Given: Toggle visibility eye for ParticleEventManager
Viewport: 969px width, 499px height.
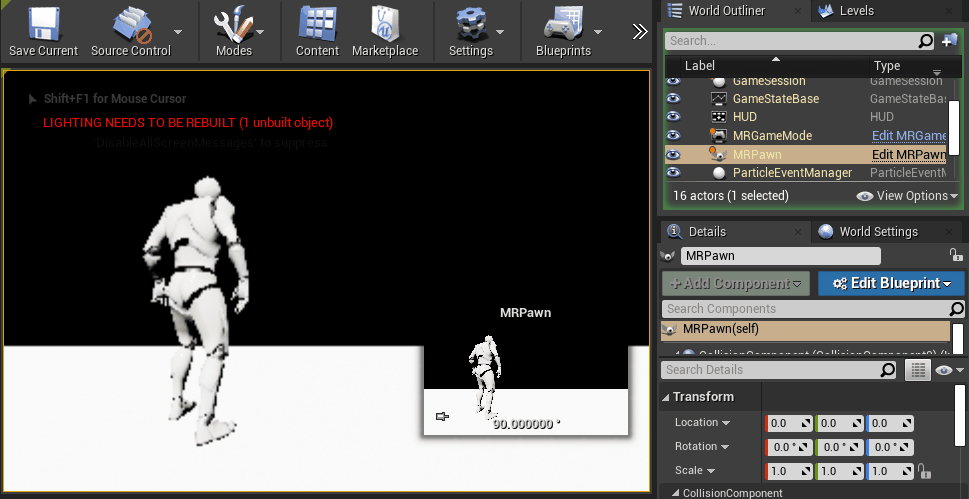Looking at the screenshot, I should point(673,173).
